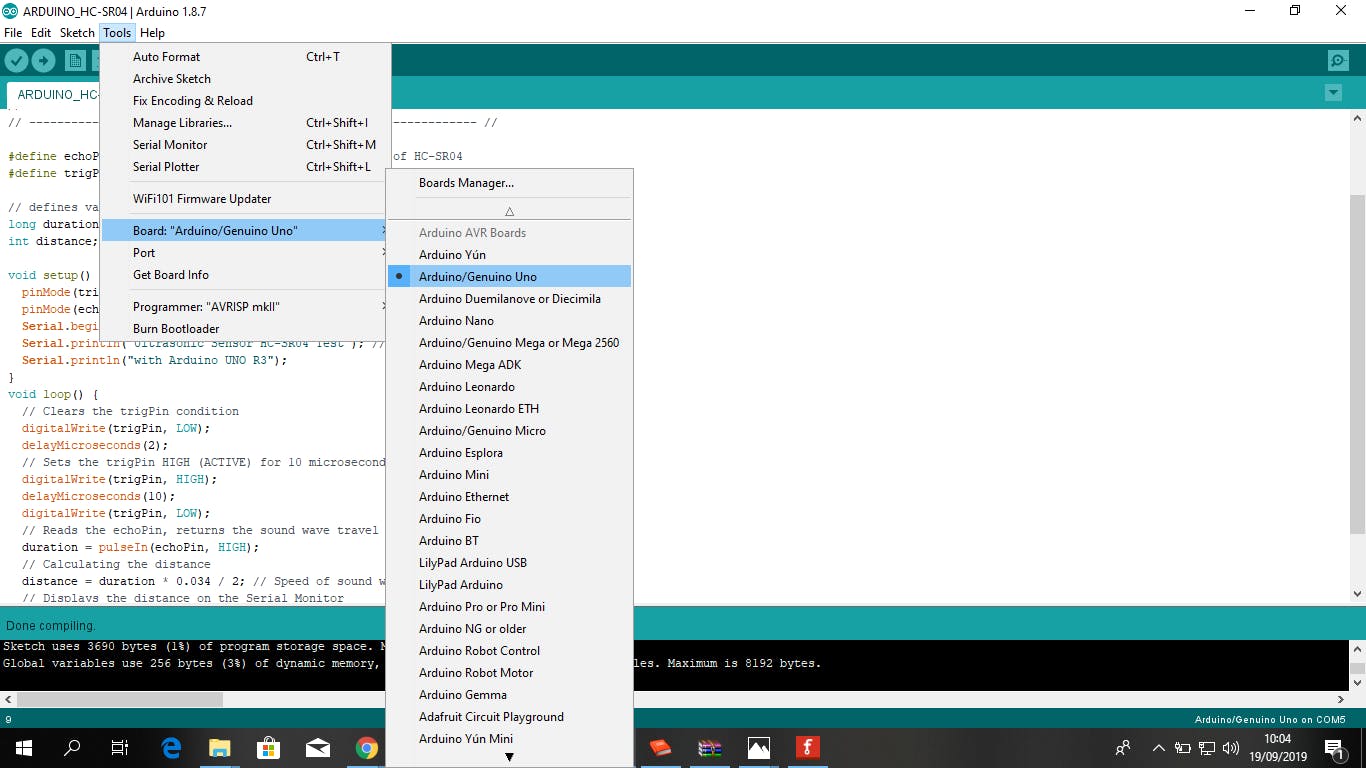Screen dimensions: 1366x768
Task: Click the ARDUINO_HC sketch tab
Action: point(54,95)
